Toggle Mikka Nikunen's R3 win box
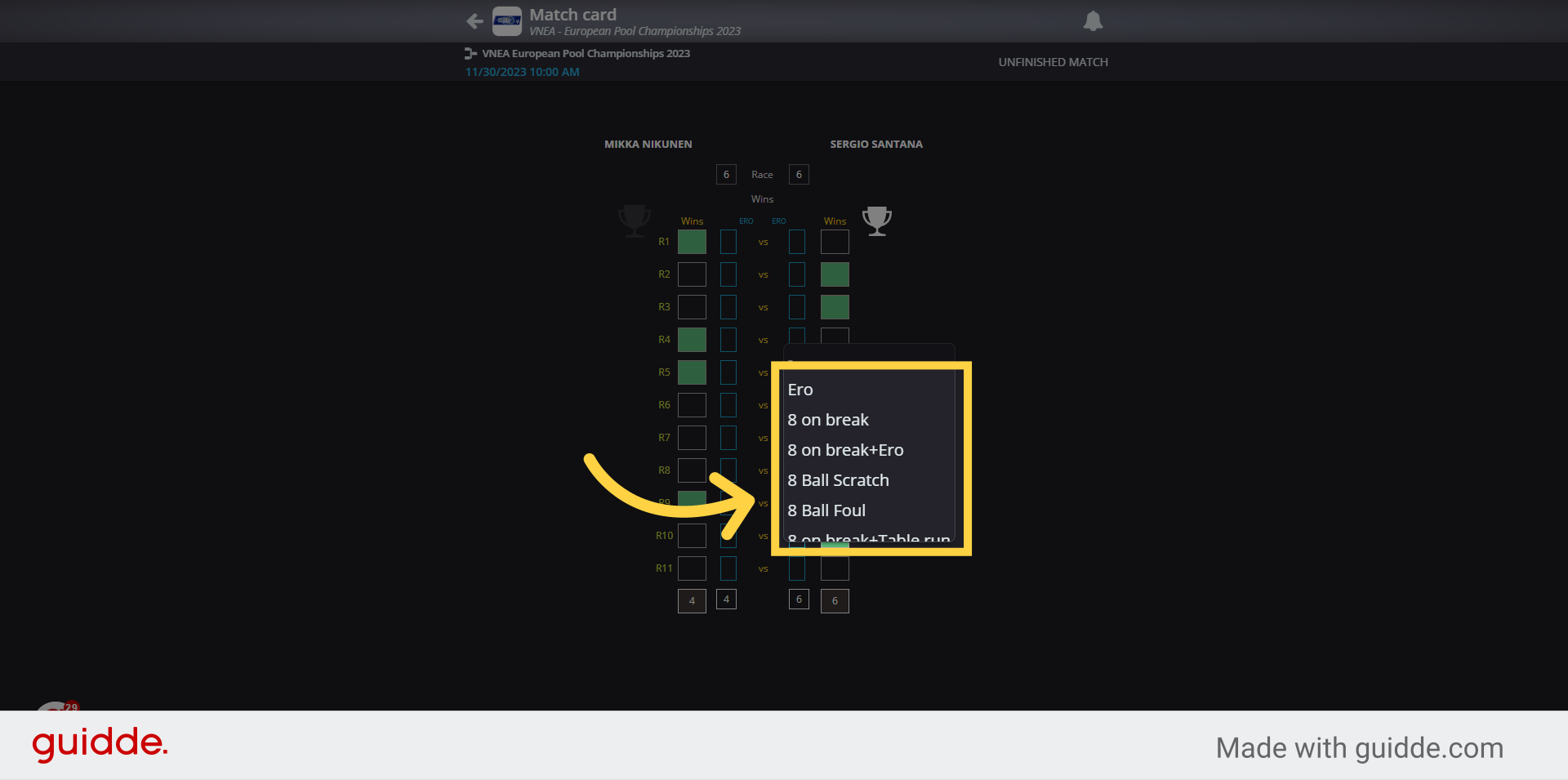Image resolution: width=1568 pixels, height=780 pixels. (x=692, y=307)
